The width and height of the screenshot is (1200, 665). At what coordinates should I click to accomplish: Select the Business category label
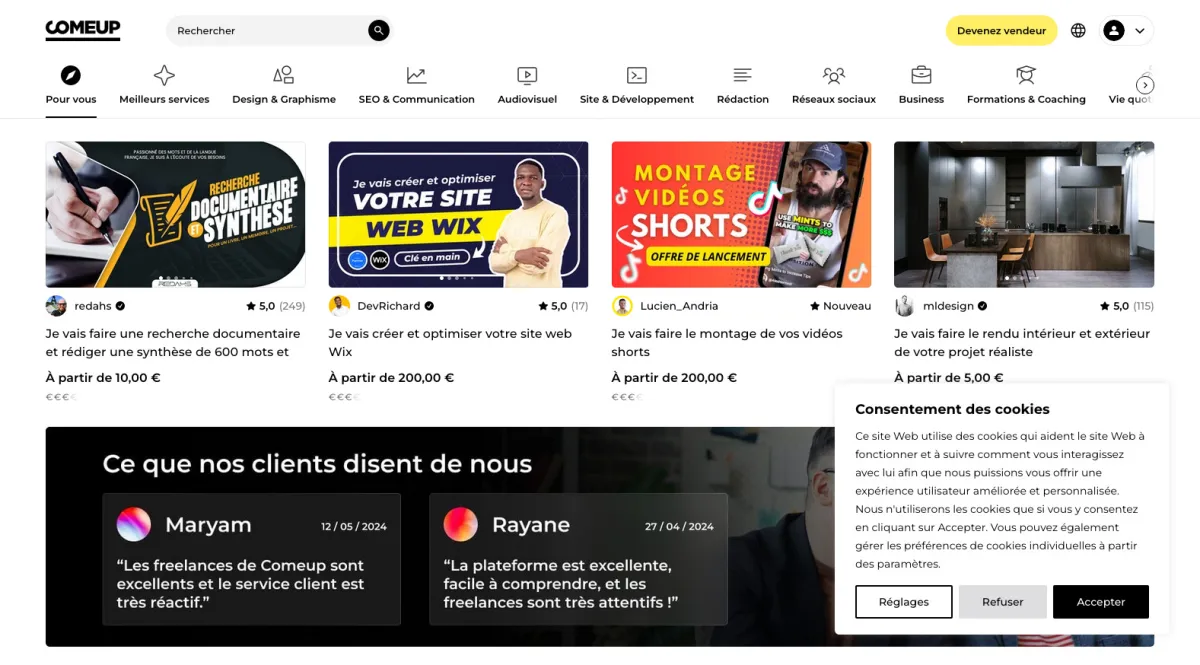(x=921, y=99)
